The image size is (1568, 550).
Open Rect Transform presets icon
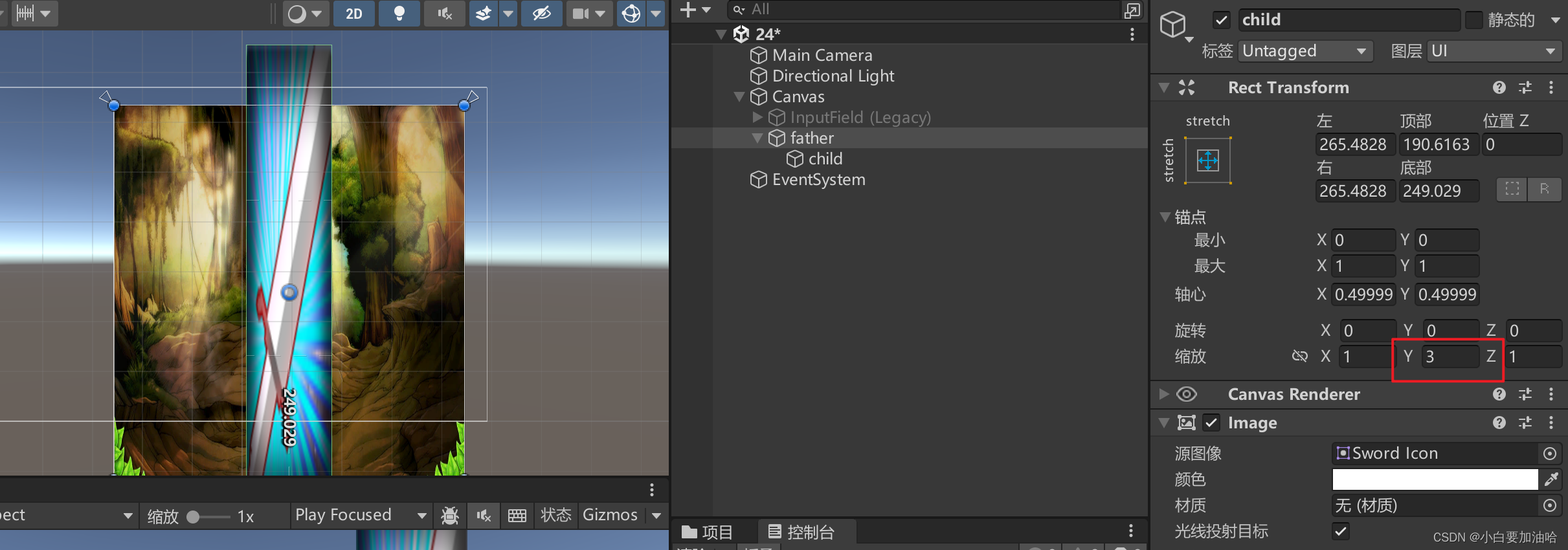tap(1525, 87)
